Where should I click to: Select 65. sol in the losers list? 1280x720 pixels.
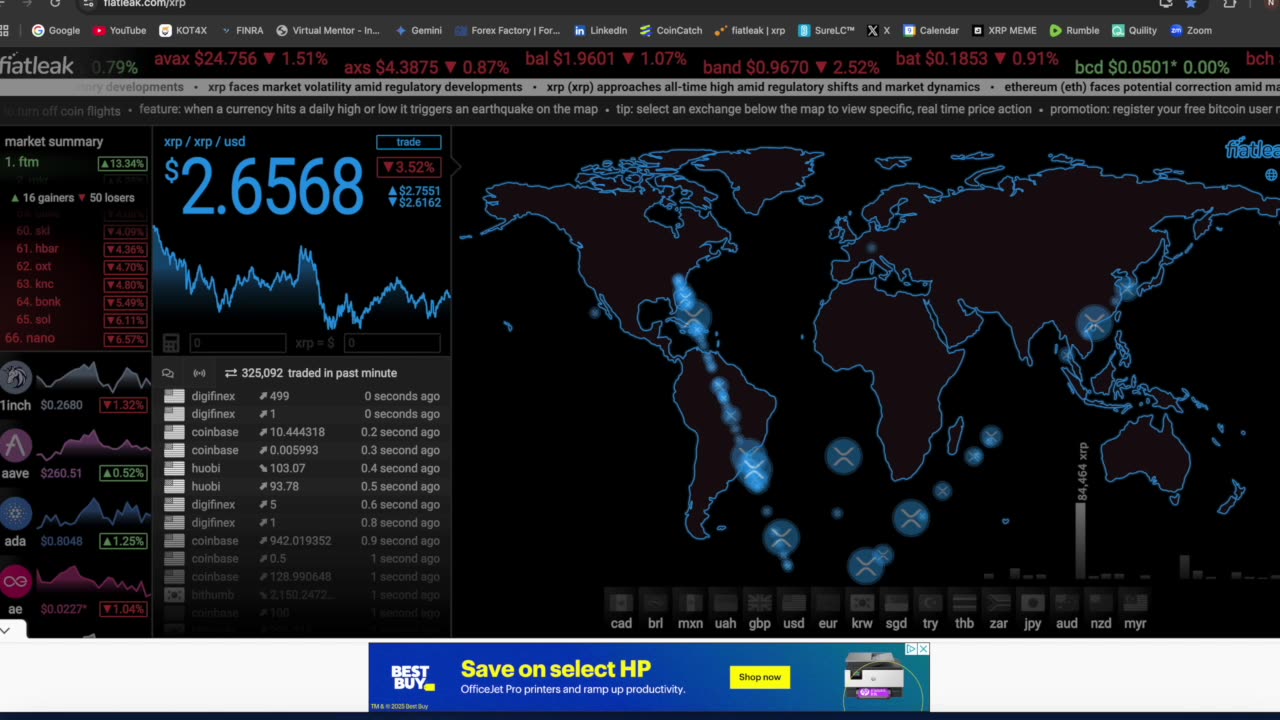(75, 320)
